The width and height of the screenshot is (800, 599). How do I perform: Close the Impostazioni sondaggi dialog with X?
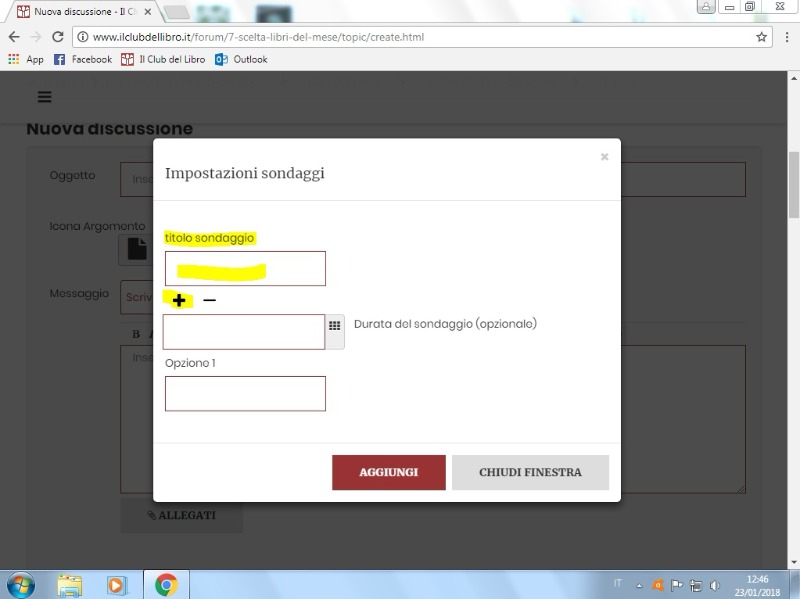[x=604, y=157]
